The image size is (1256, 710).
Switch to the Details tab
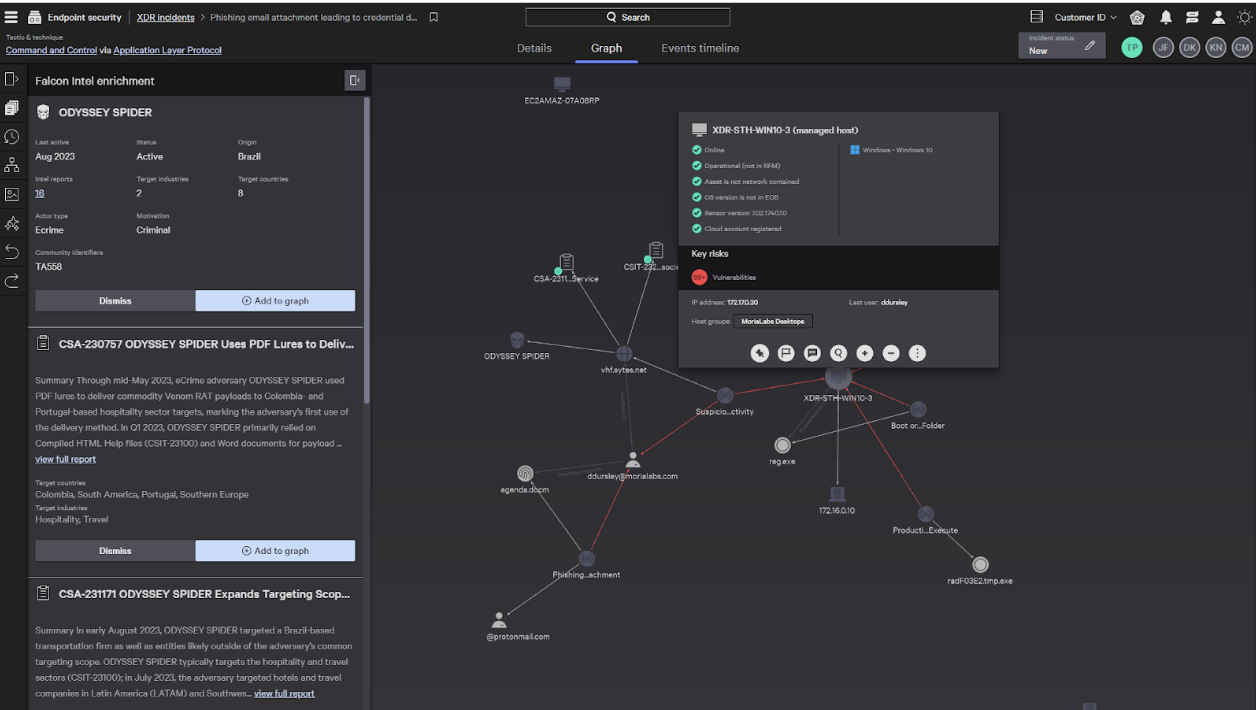coord(534,48)
